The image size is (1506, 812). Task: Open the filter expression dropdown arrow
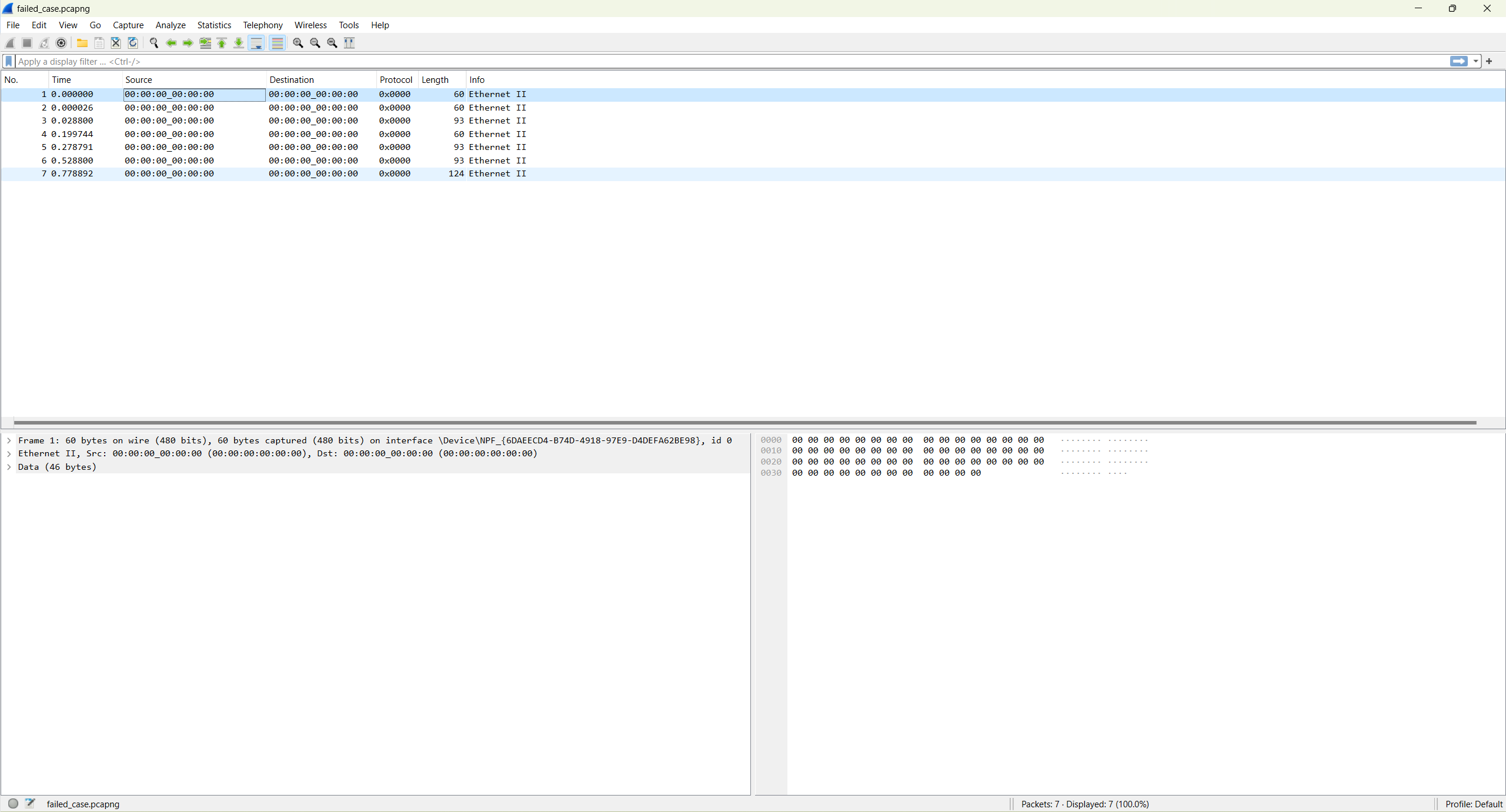coord(1476,61)
